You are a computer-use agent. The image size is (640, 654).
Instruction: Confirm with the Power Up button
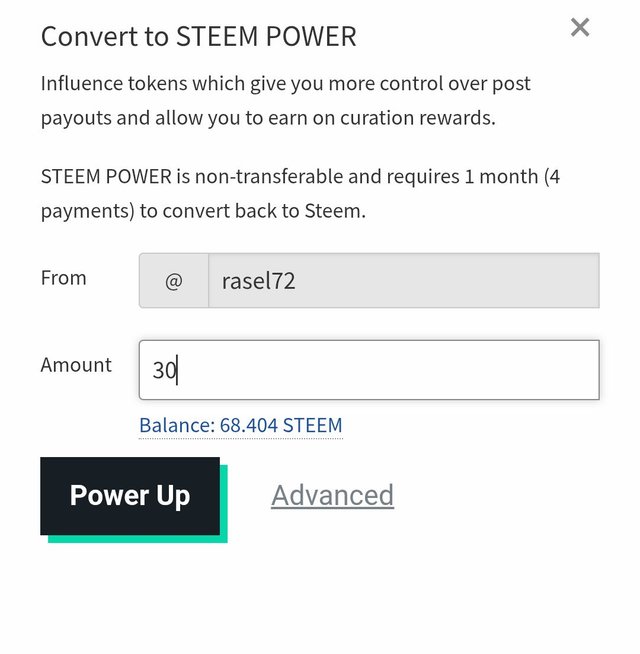click(x=130, y=496)
